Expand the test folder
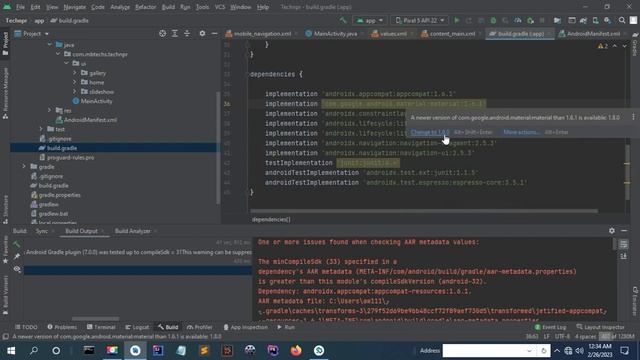This screenshot has height=360, width=640. 41,129
